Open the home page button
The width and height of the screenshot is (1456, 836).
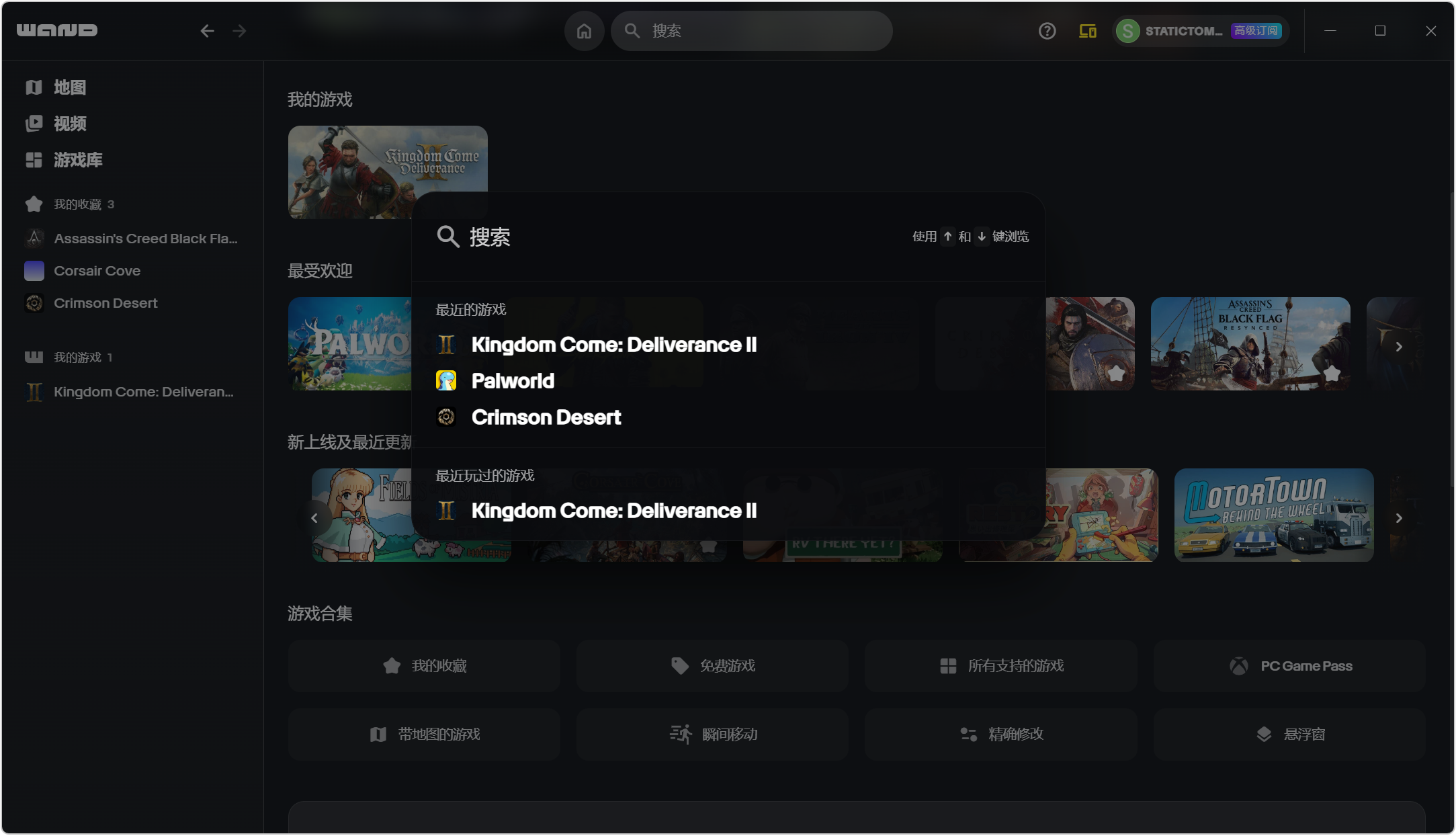coord(584,31)
